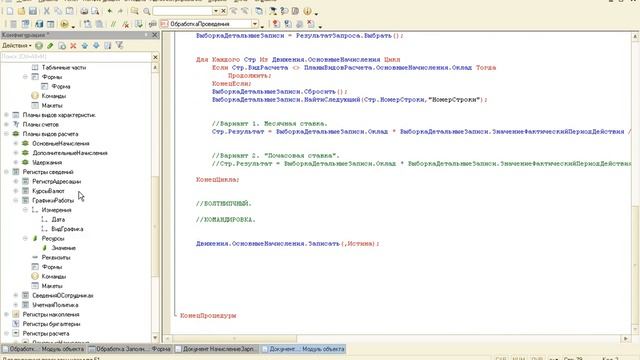
Task: Click the red X delete icon in Configuration panel
Action: (x=73, y=46)
